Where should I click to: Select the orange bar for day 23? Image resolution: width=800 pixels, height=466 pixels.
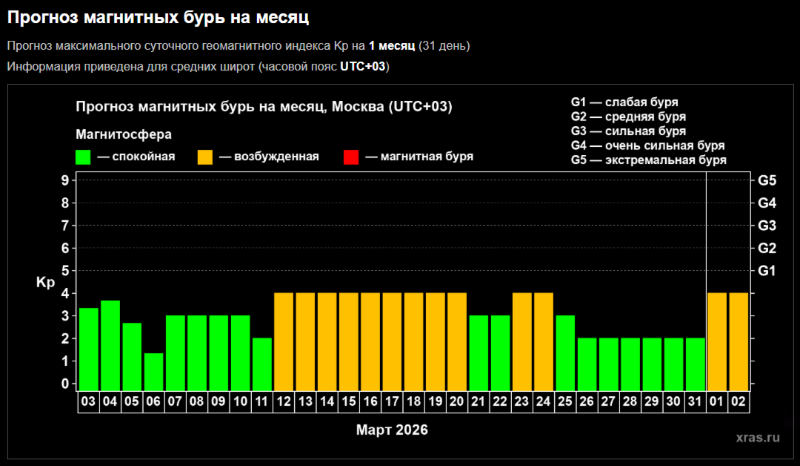point(522,341)
